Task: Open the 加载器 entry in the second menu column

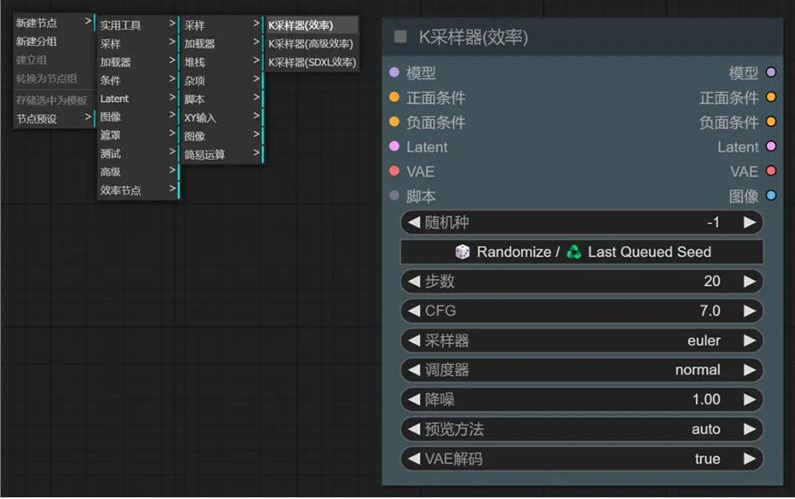Action: 138,62
